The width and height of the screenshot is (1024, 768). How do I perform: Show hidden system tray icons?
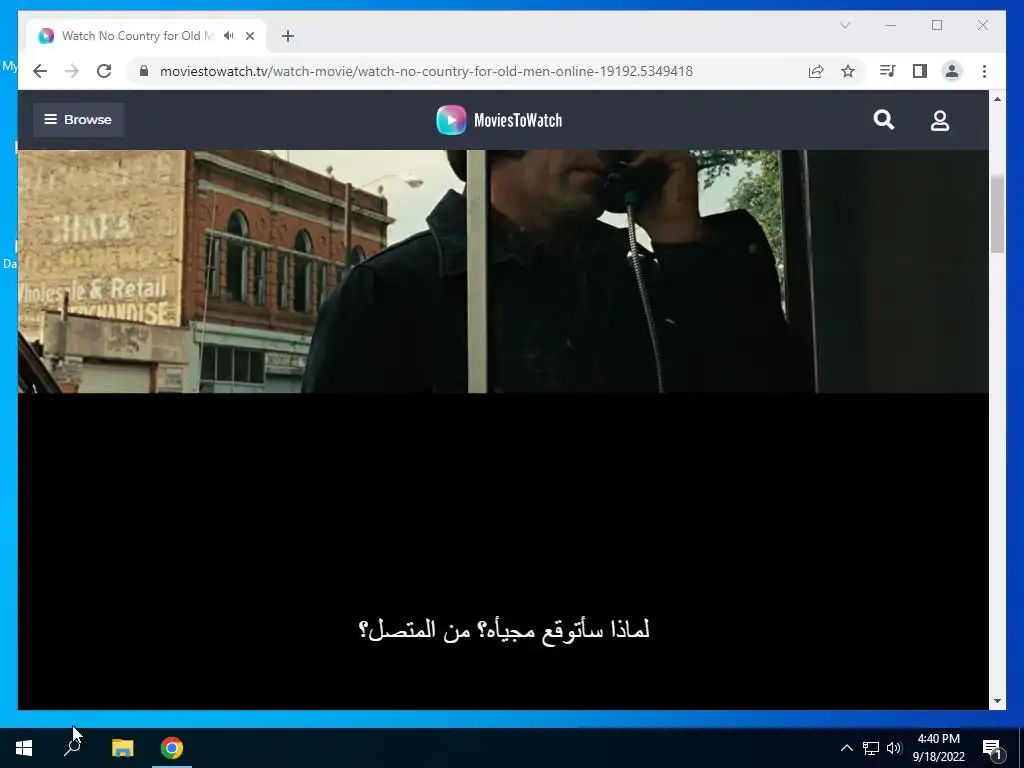[846, 748]
